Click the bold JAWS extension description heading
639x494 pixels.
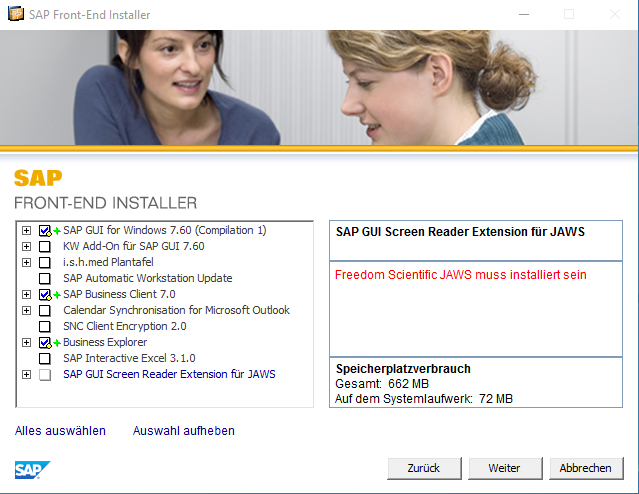pyautogui.click(x=460, y=232)
